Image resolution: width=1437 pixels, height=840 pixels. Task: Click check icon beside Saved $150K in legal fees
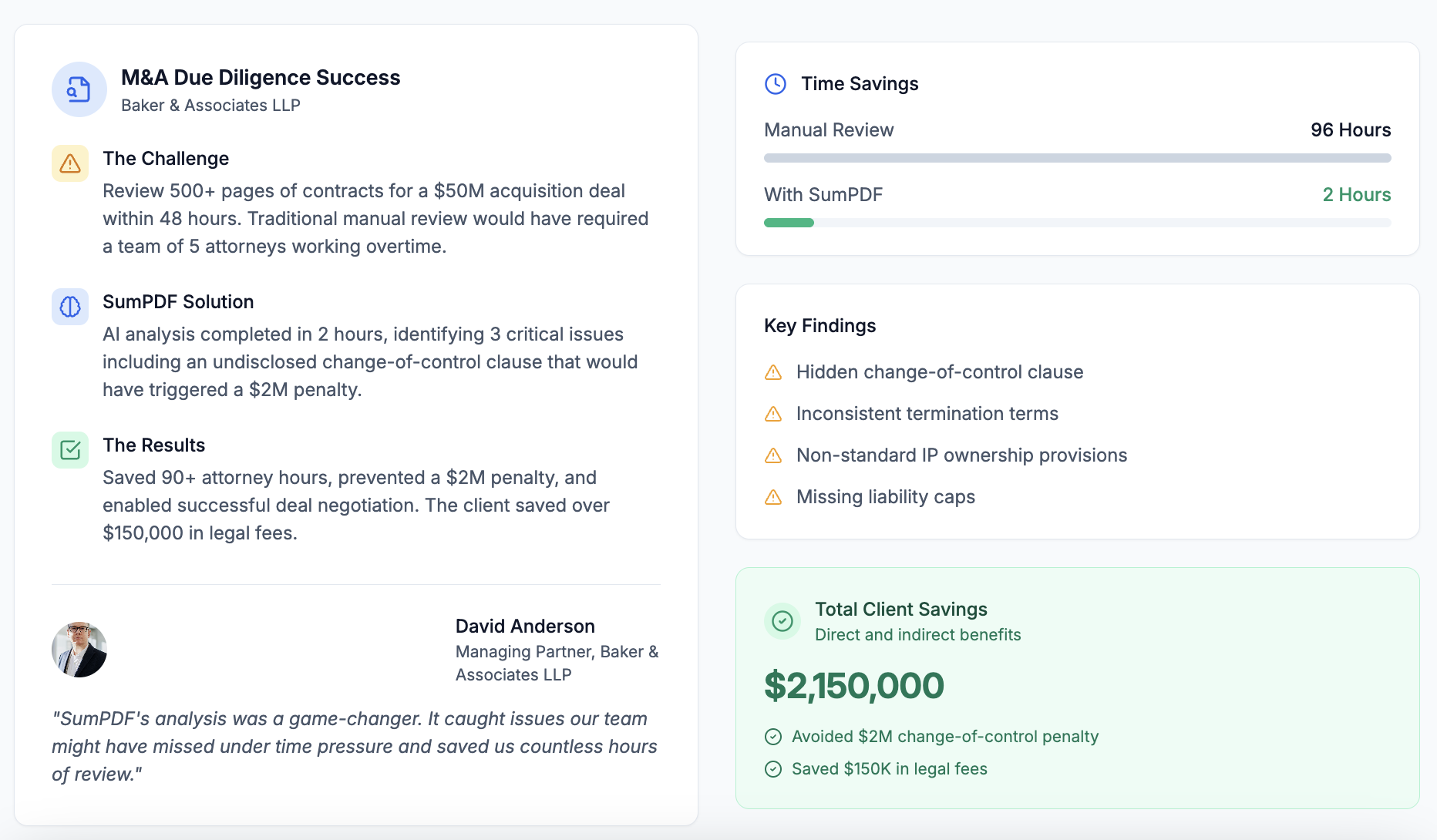[773, 769]
